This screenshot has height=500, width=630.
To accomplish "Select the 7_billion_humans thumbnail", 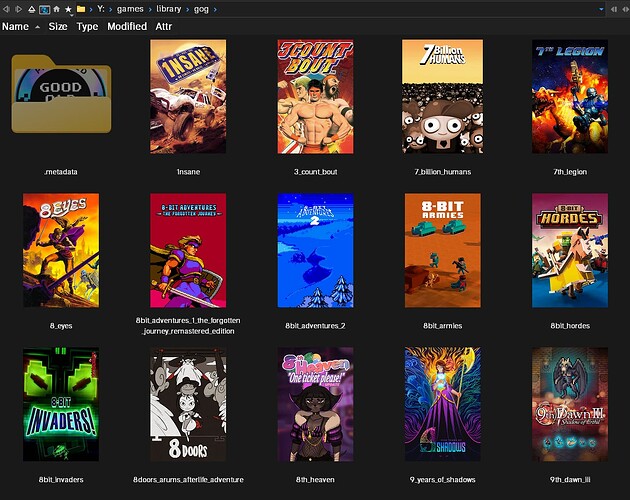I will [x=442, y=97].
